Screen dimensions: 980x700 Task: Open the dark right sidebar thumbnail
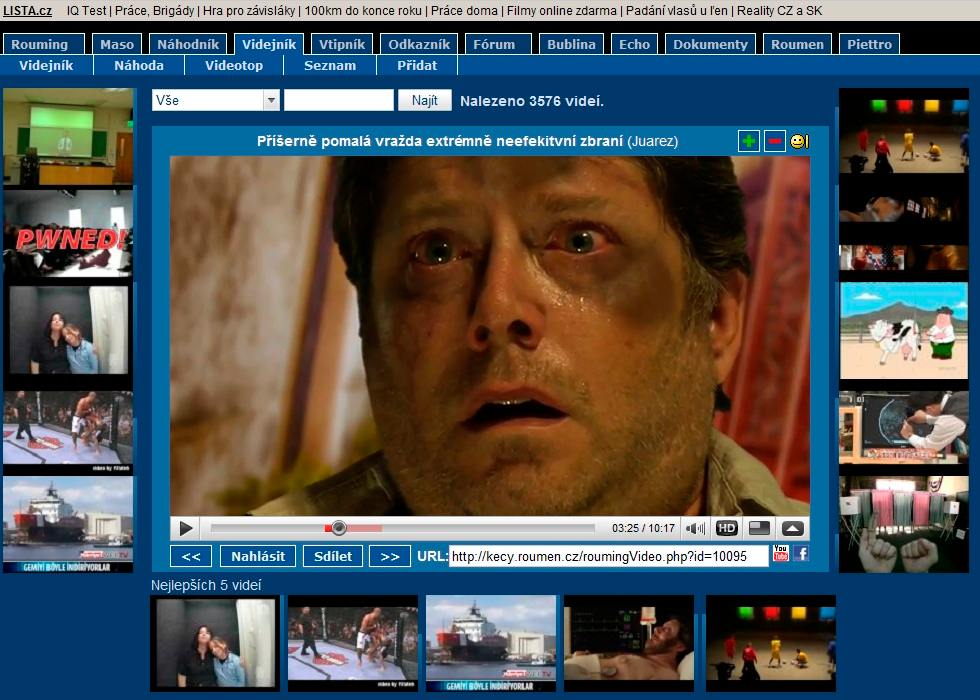coord(904,231)
